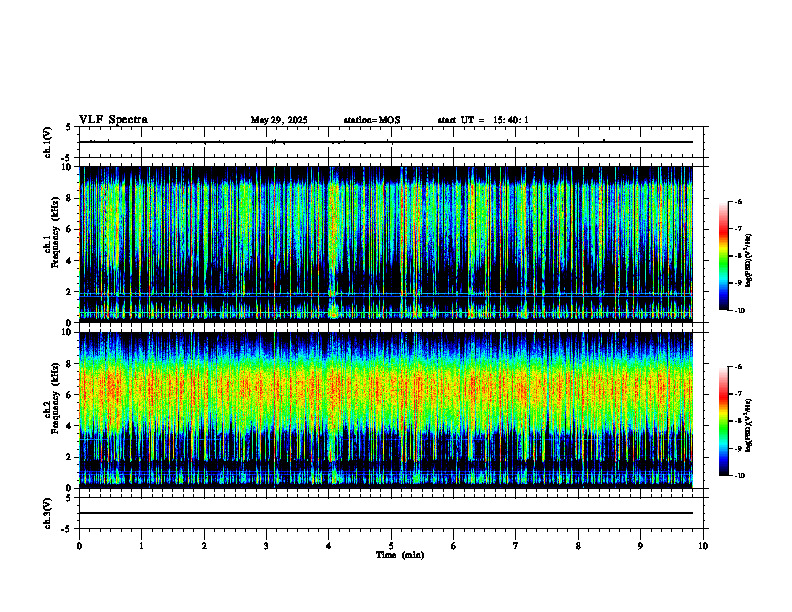The width and height of the screenshot is (792, 612).
Task: Click the "-6" label on ch.1 colorbar
Action: tap(738, 201)
